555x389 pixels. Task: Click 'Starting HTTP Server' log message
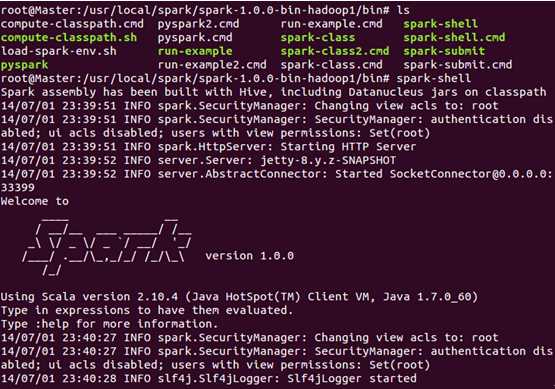pos(348,147)
